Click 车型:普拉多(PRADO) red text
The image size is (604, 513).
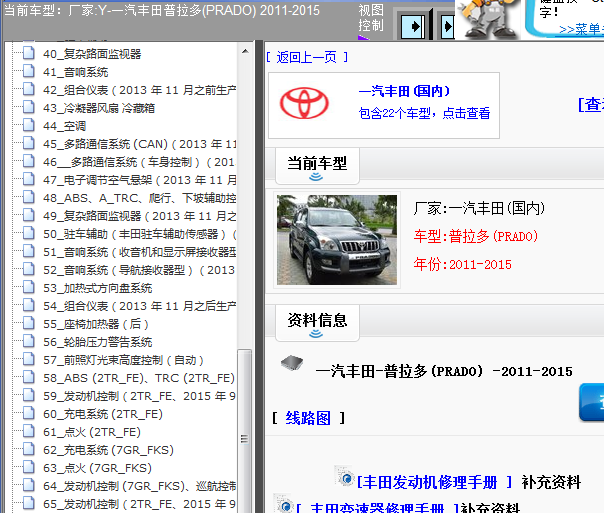[476, 236]
